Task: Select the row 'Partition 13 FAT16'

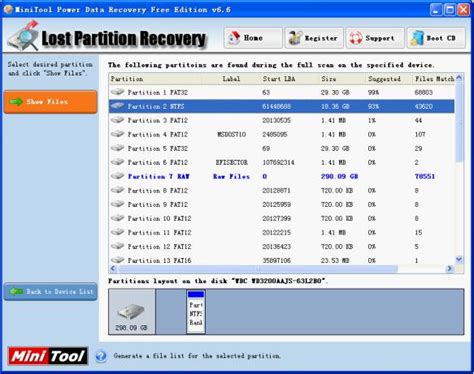Action: tap(282, 259)
